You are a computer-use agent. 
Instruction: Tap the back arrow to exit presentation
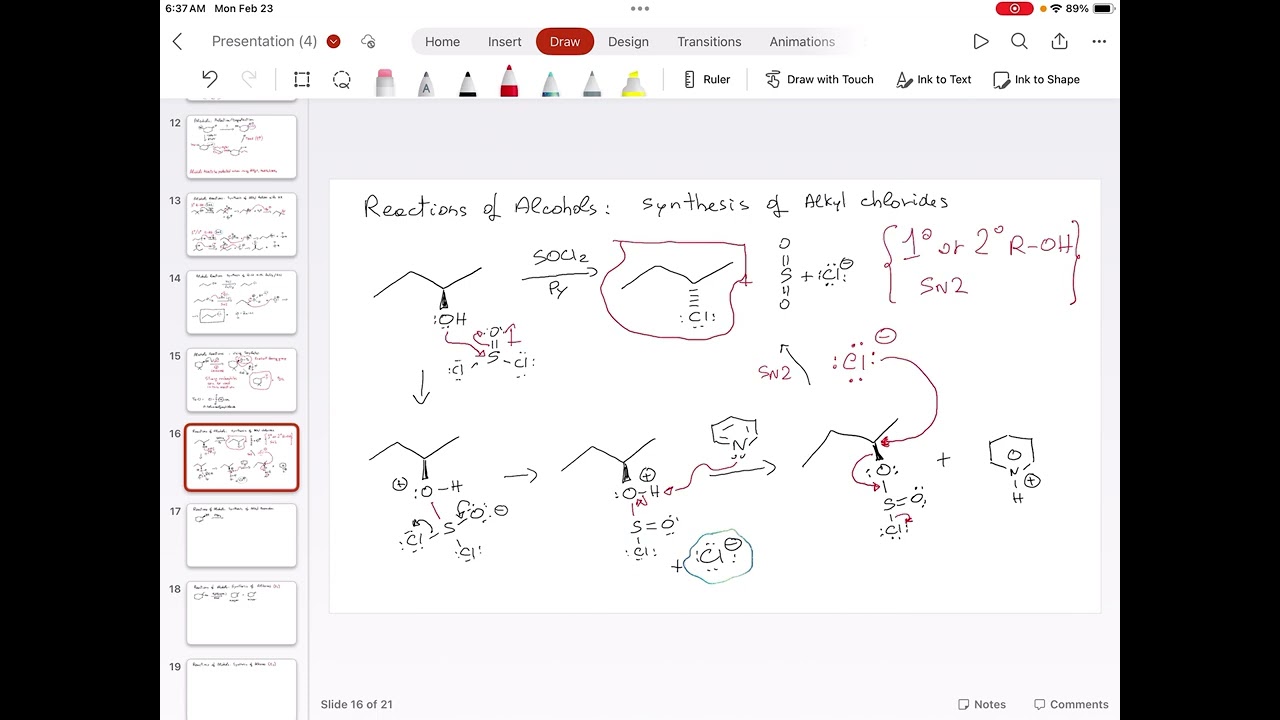178,41
